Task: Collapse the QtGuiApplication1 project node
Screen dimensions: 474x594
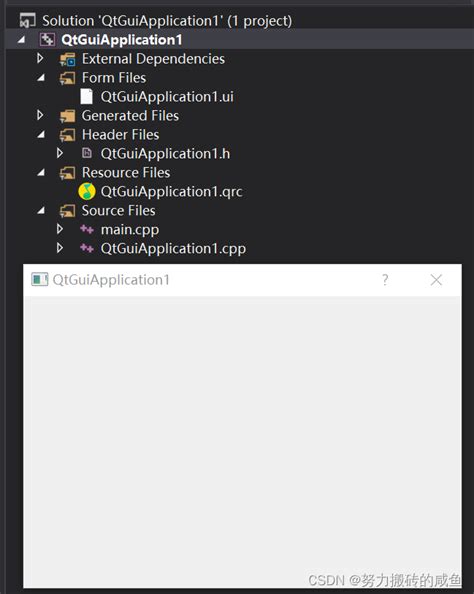Action: coord(21,39)
